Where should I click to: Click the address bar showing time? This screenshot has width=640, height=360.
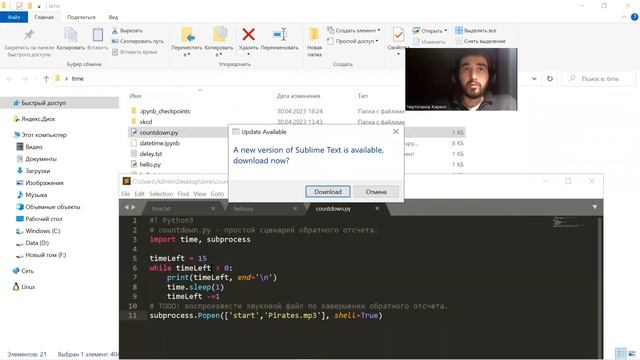(229, 79)
